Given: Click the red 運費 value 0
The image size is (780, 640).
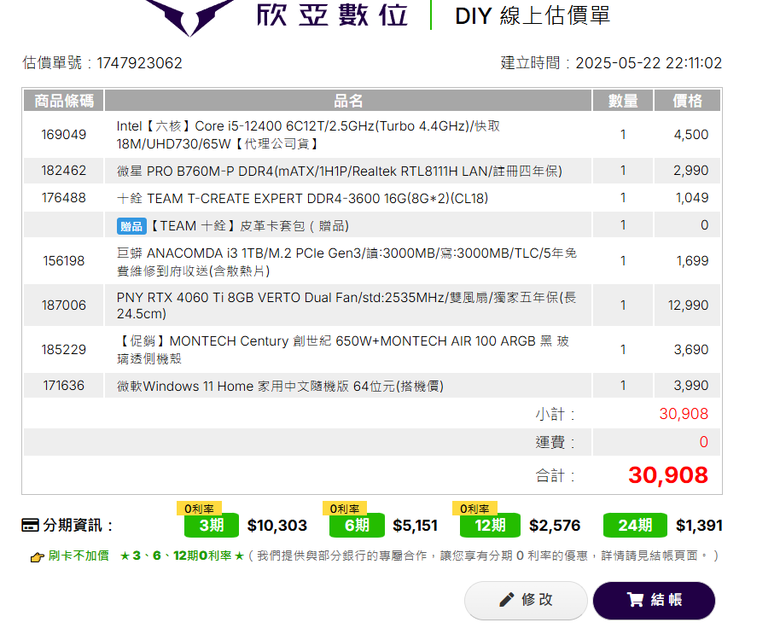Looking at the screenshot, I should click(703, 442).
